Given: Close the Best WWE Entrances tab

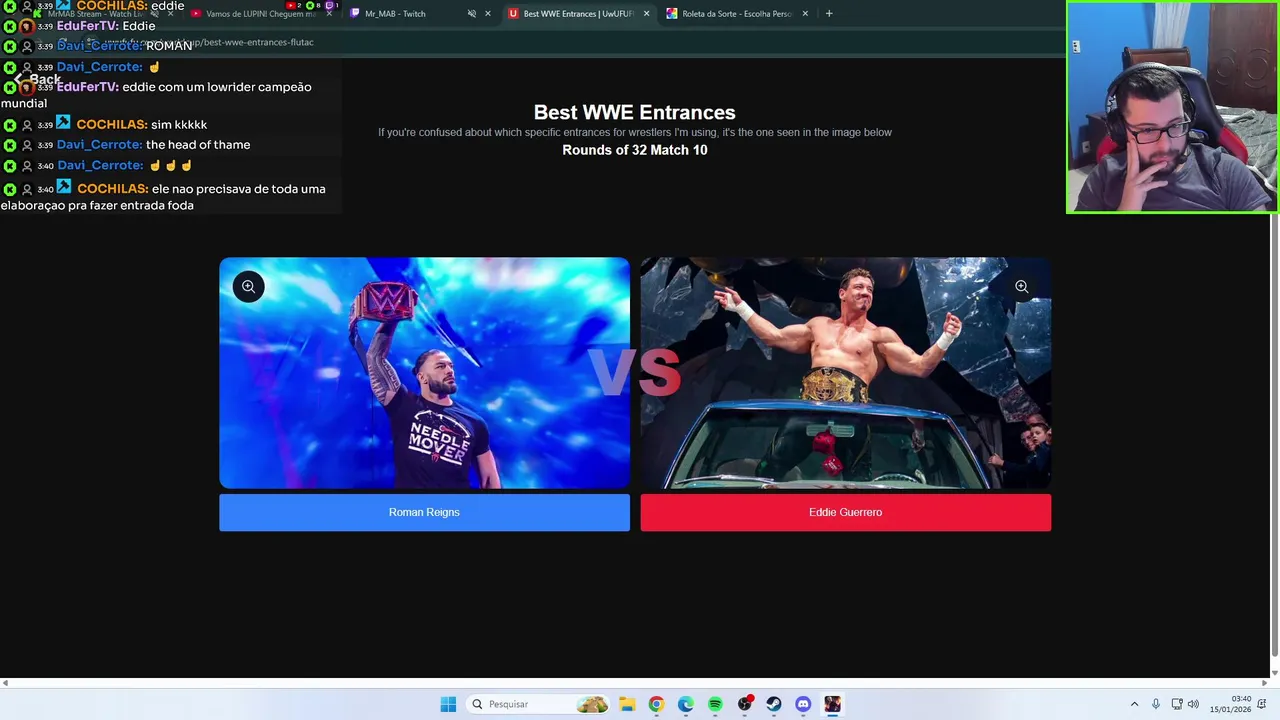Looking at the screenshot, I should tap(646, 14).
